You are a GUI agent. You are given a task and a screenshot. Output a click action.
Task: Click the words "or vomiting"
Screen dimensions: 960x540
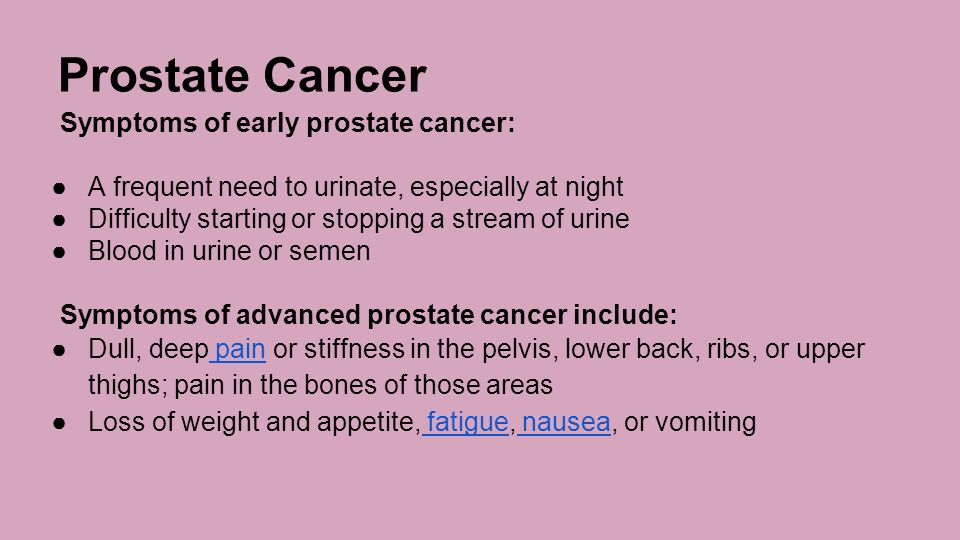[x=690, y=422]
